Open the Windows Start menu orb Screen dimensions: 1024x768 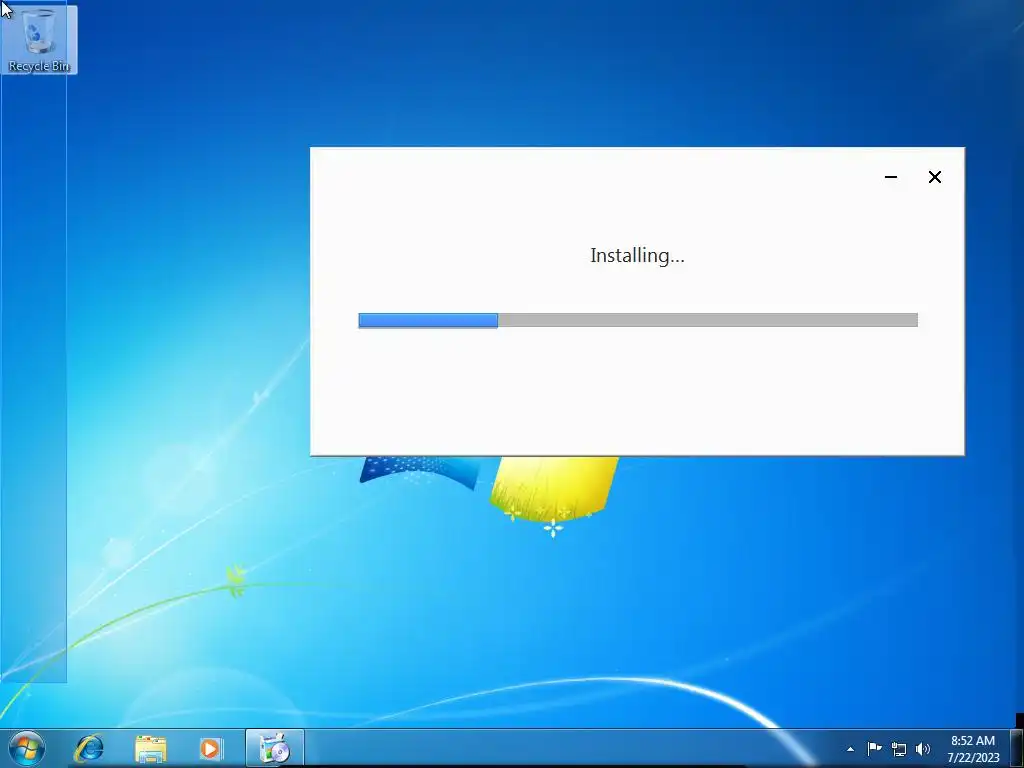pyautogui.click(x=27, y=748)
